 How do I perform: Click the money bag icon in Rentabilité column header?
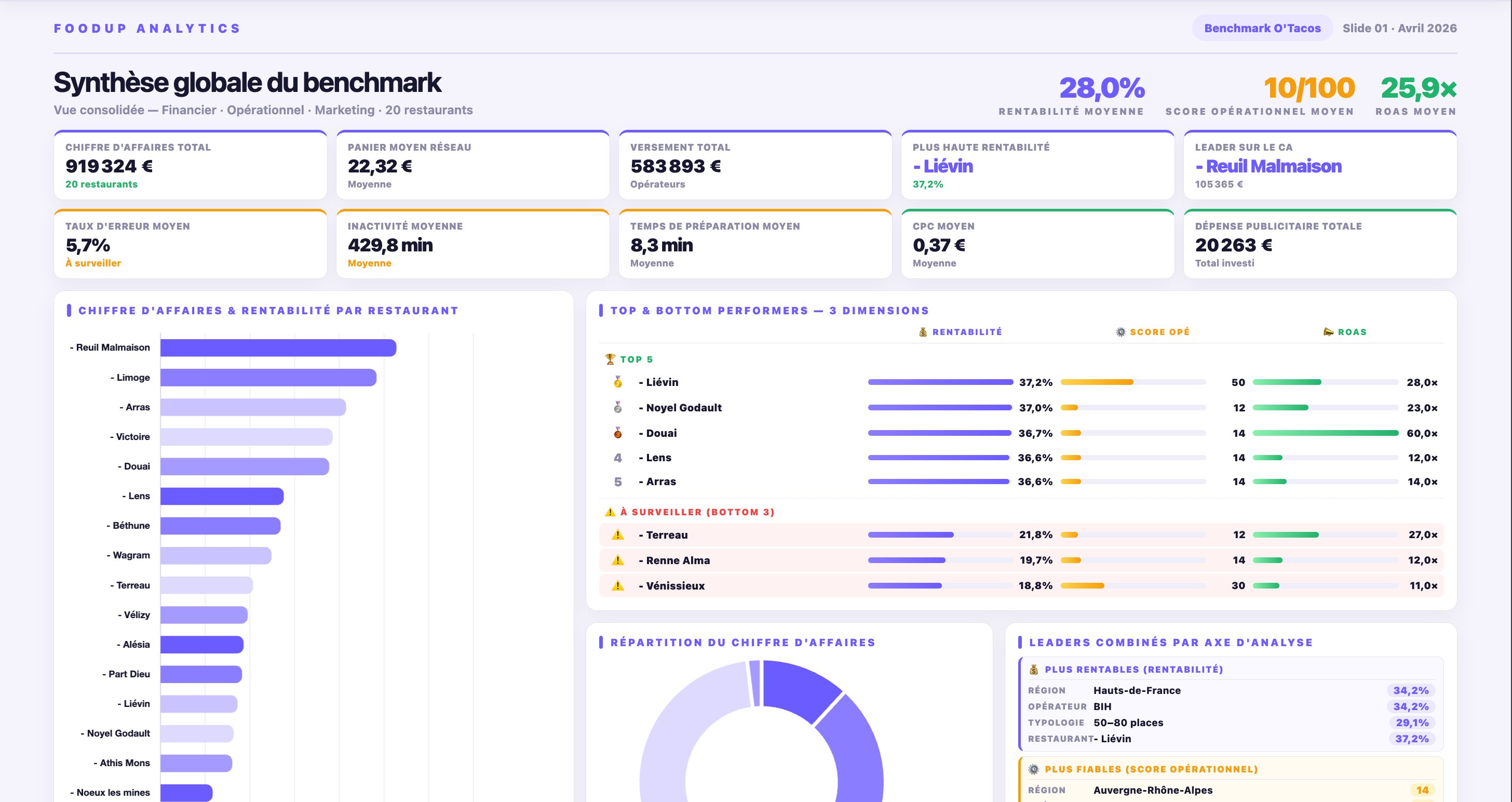[923, 332]
